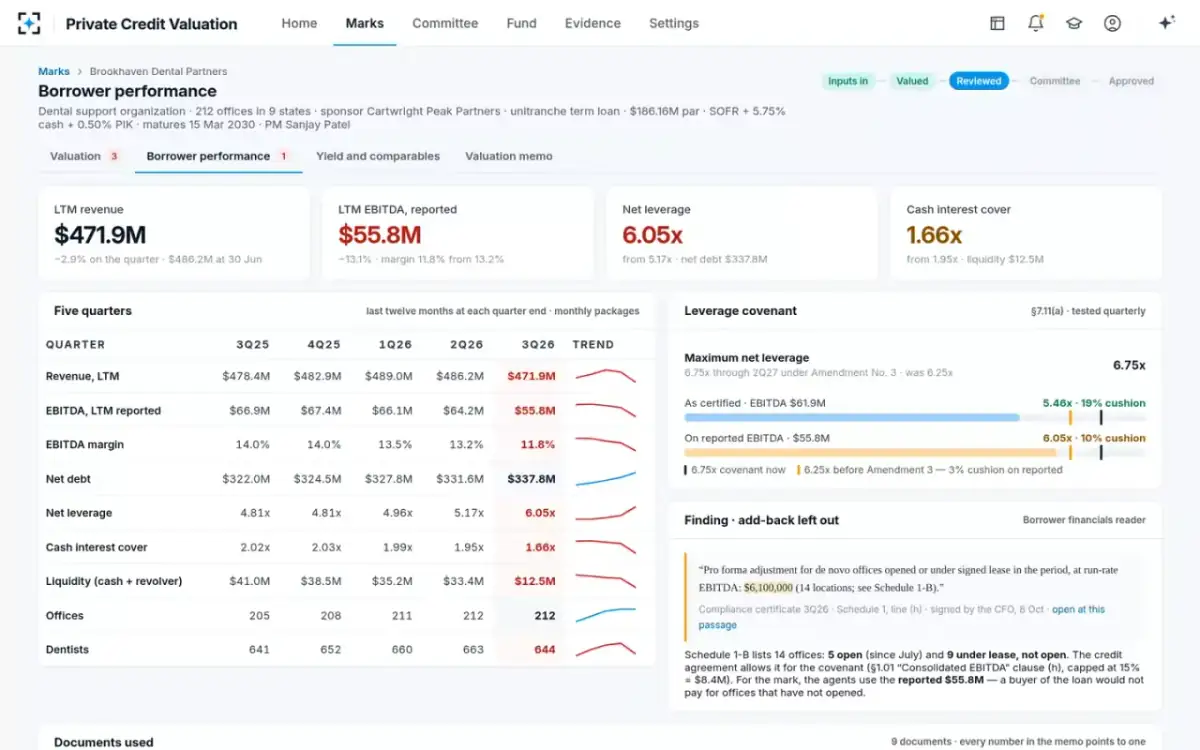The width and height of the screenshot is (1200, 750).
Task: Click the Net leverage 6.05x card
Action: click(742, 233)
